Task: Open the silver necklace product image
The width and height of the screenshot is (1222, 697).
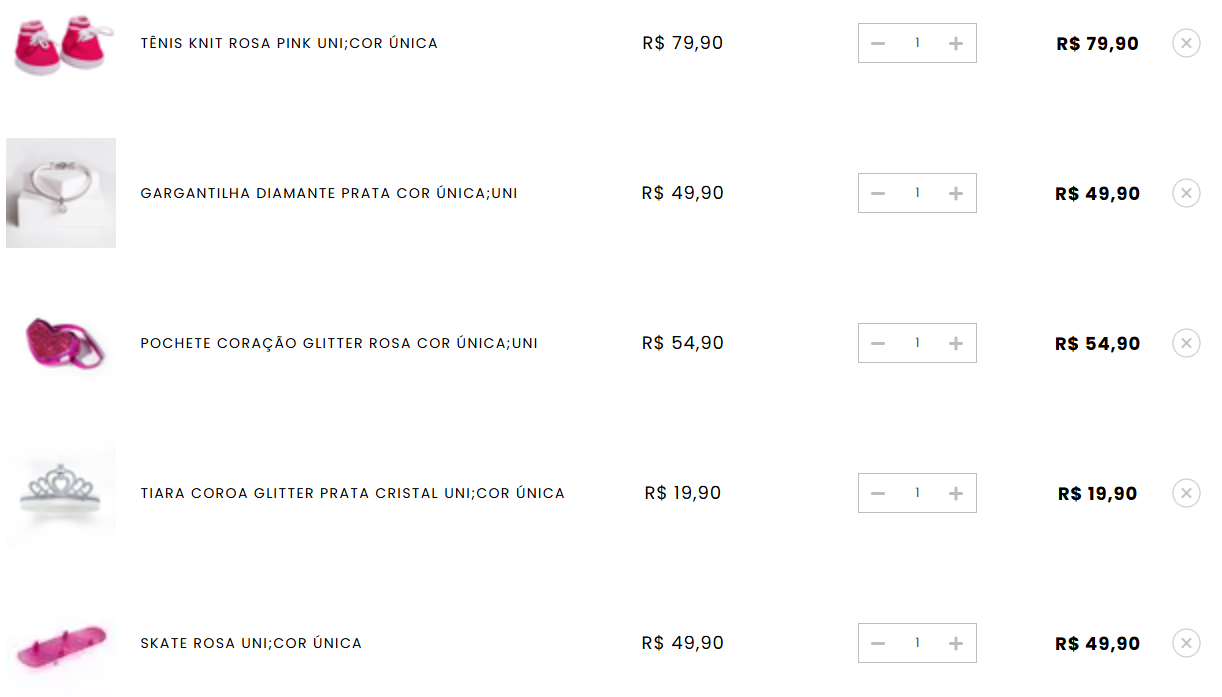Action: [61, 193]
